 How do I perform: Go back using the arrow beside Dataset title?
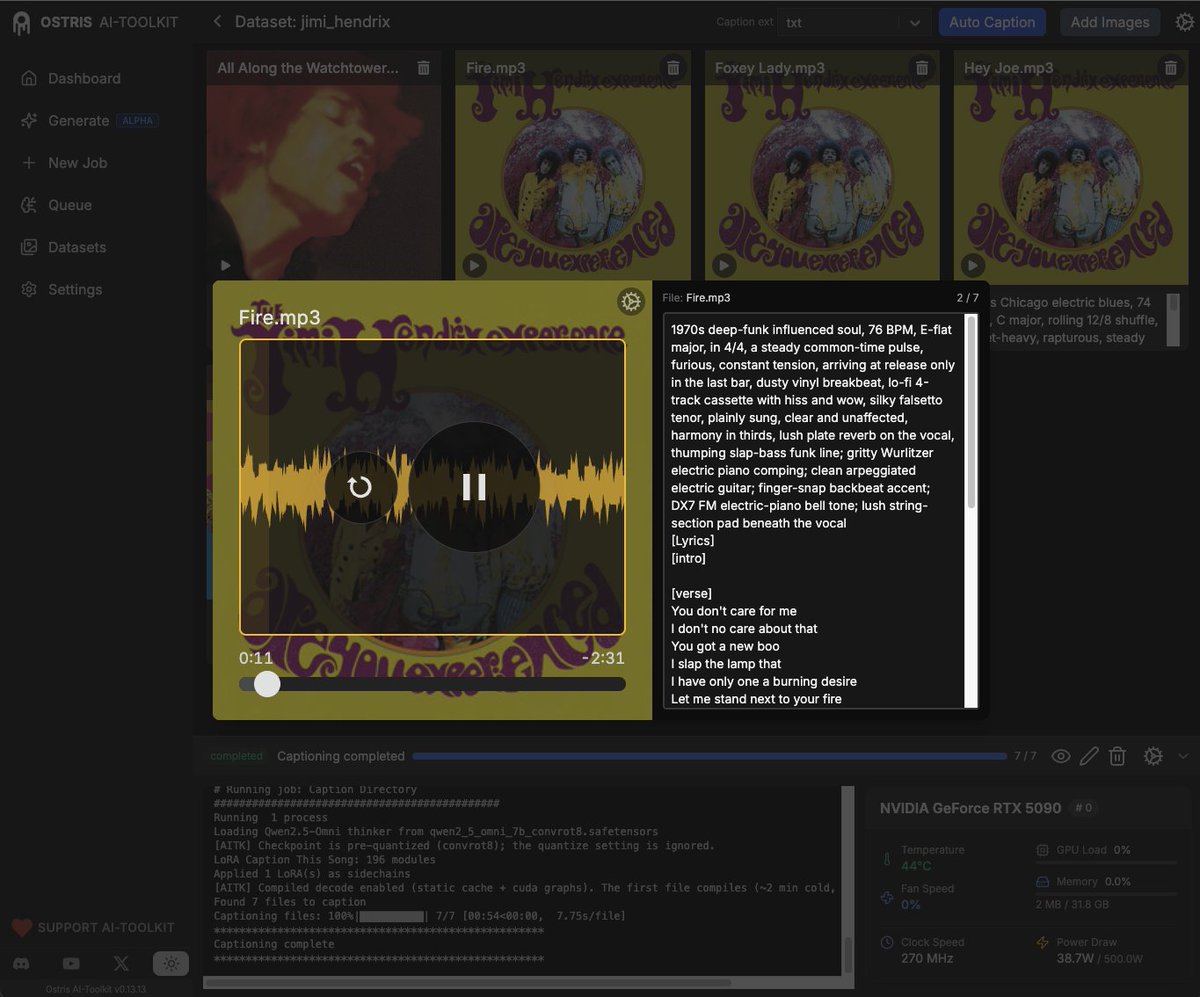218,21
